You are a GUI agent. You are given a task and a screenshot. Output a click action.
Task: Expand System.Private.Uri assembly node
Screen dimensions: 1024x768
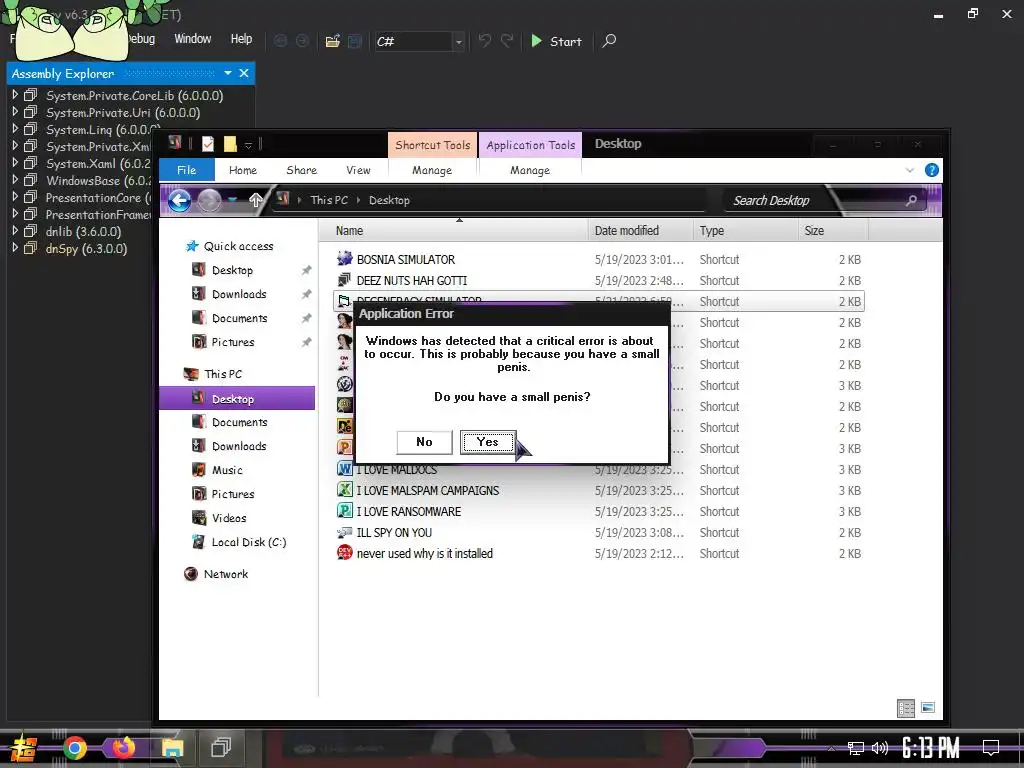(x=15, y=112)
